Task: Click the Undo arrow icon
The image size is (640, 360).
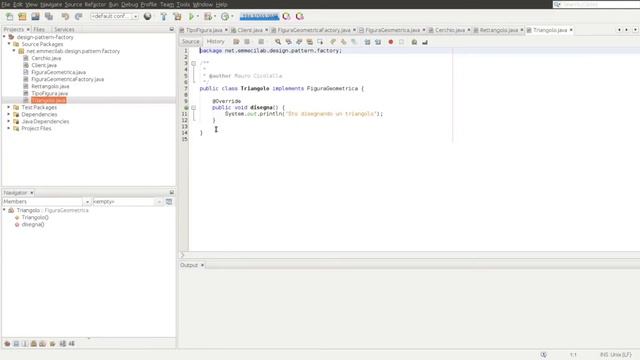Action: point(65,16)
